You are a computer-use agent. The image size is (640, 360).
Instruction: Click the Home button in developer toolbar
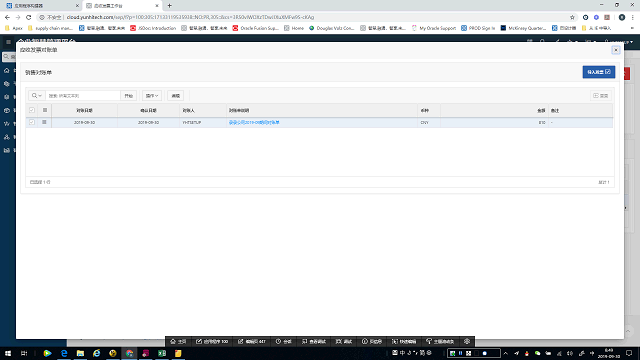pyautogui.click(x=178, y=342)
